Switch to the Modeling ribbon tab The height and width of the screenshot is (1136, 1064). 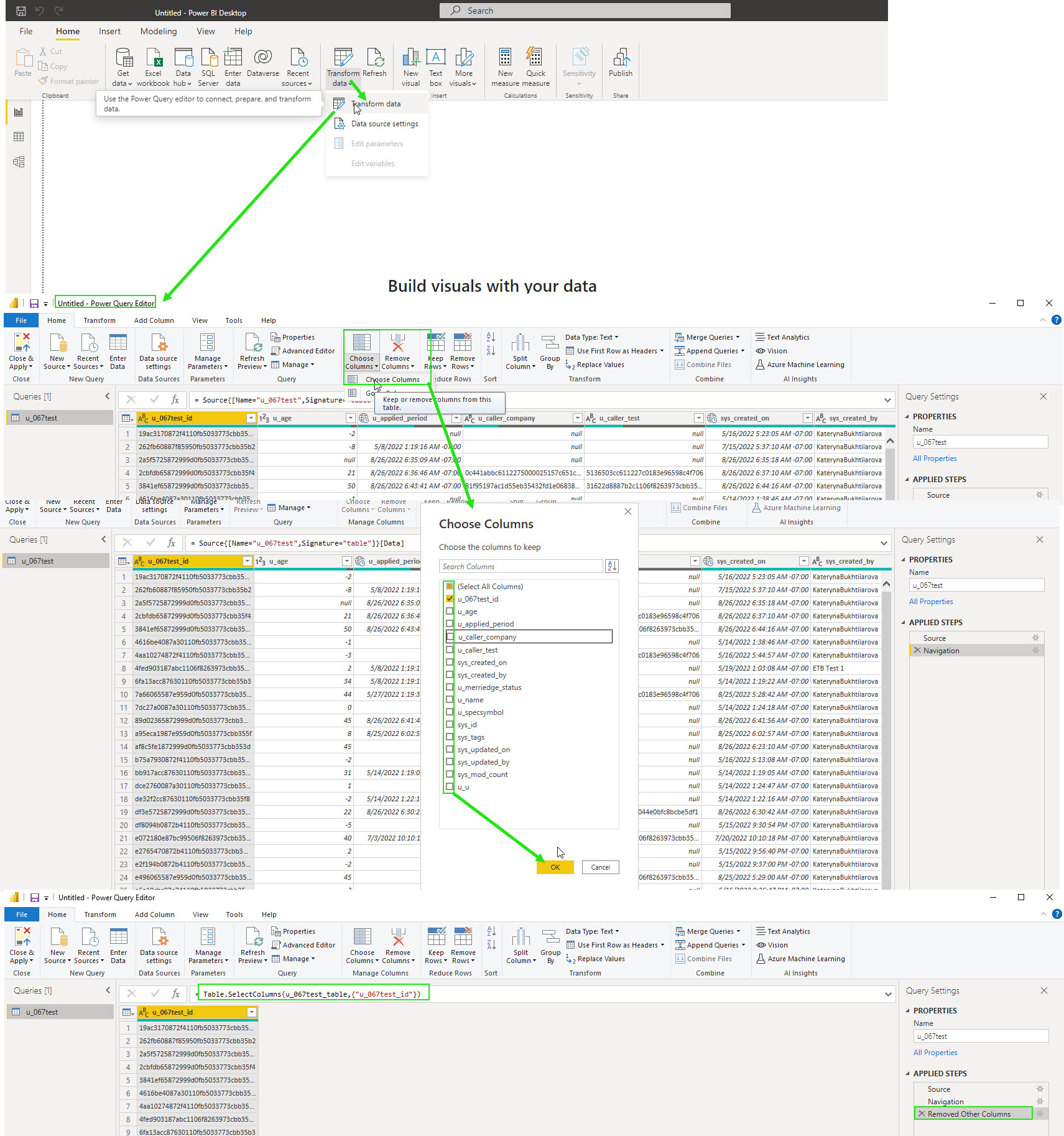click(x=158, y=31)
